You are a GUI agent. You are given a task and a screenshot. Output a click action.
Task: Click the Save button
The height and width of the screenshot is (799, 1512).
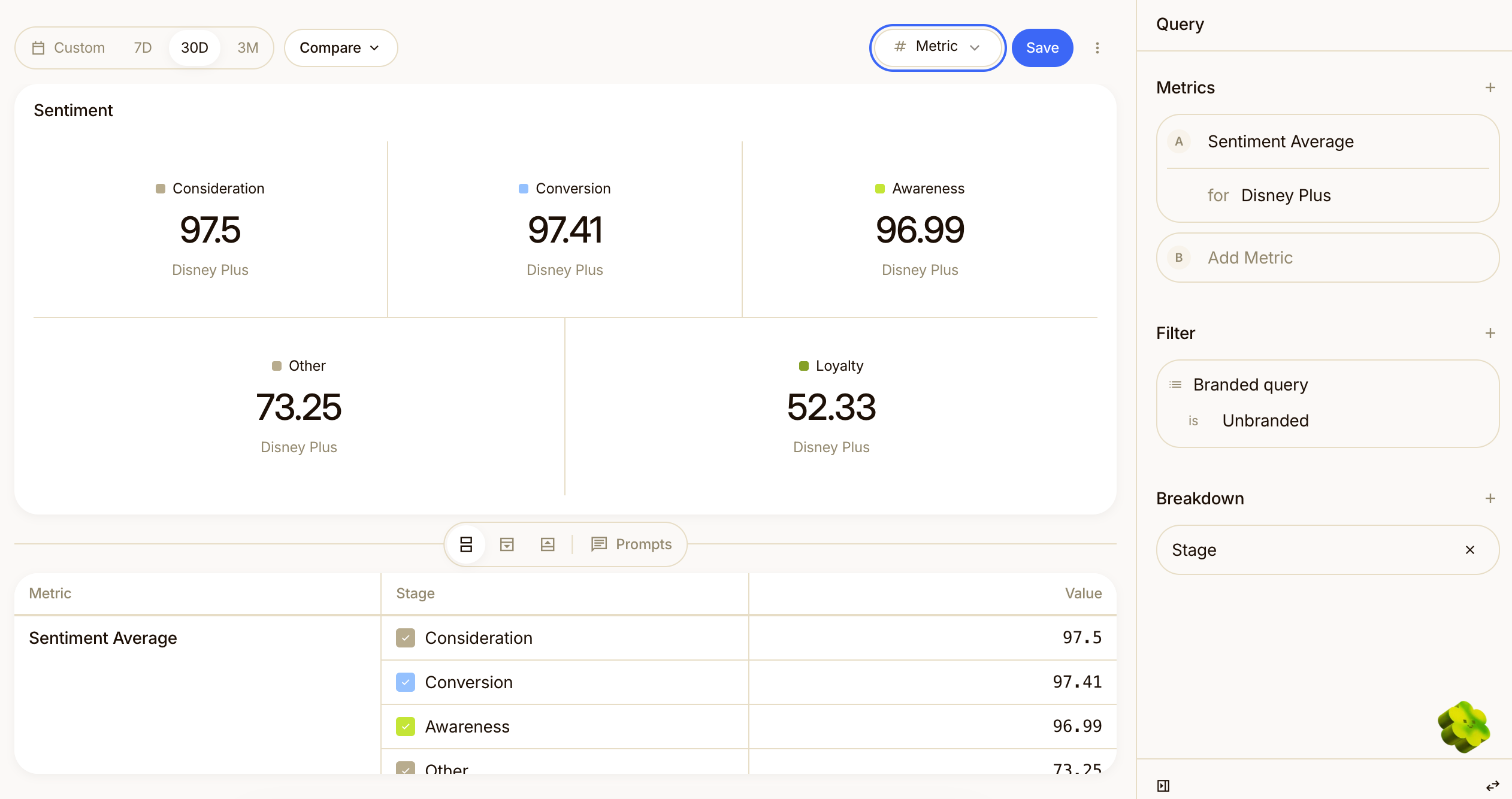click(x=1042, y=48)
